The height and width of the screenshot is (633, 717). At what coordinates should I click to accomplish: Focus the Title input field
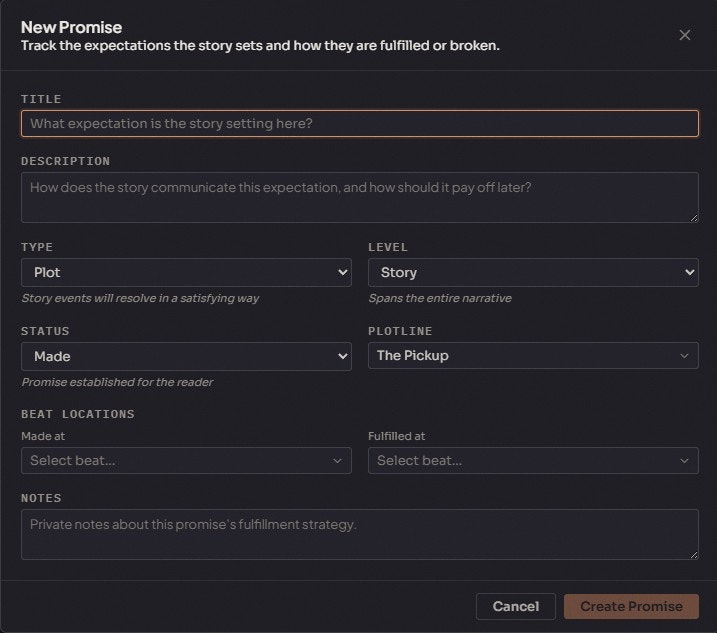pos(359,123)
